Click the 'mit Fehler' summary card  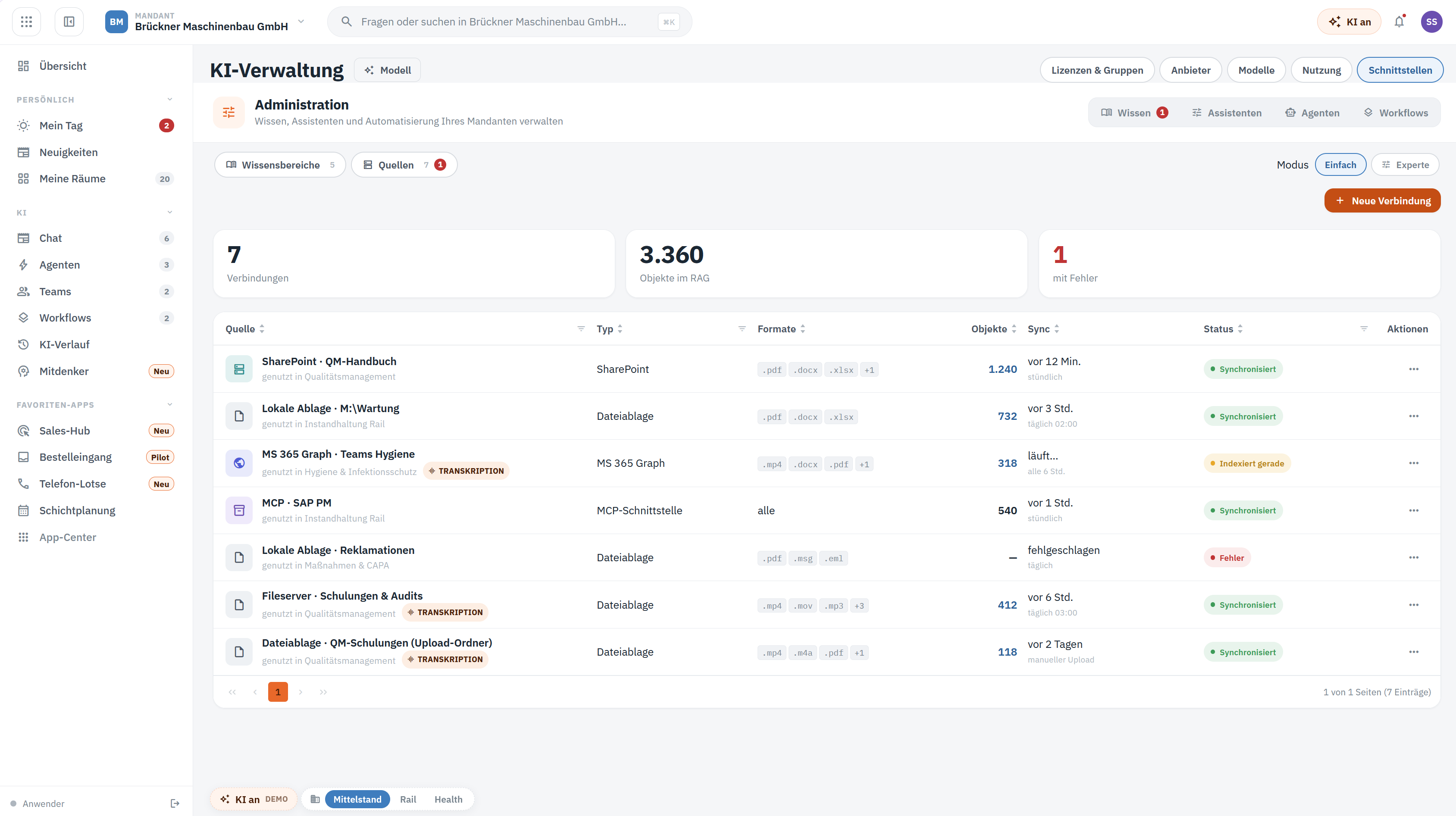[1239, 263]
